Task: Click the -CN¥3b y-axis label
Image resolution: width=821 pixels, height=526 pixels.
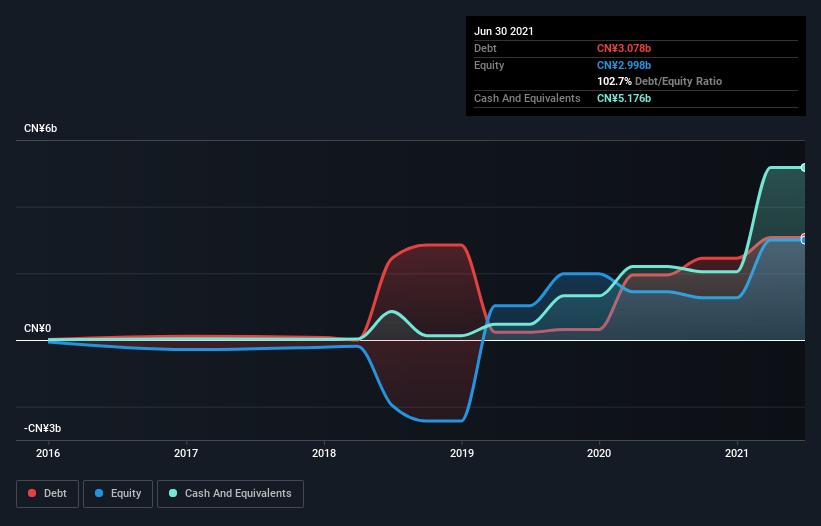Action: pyautogui.click(x=42, y=428)
